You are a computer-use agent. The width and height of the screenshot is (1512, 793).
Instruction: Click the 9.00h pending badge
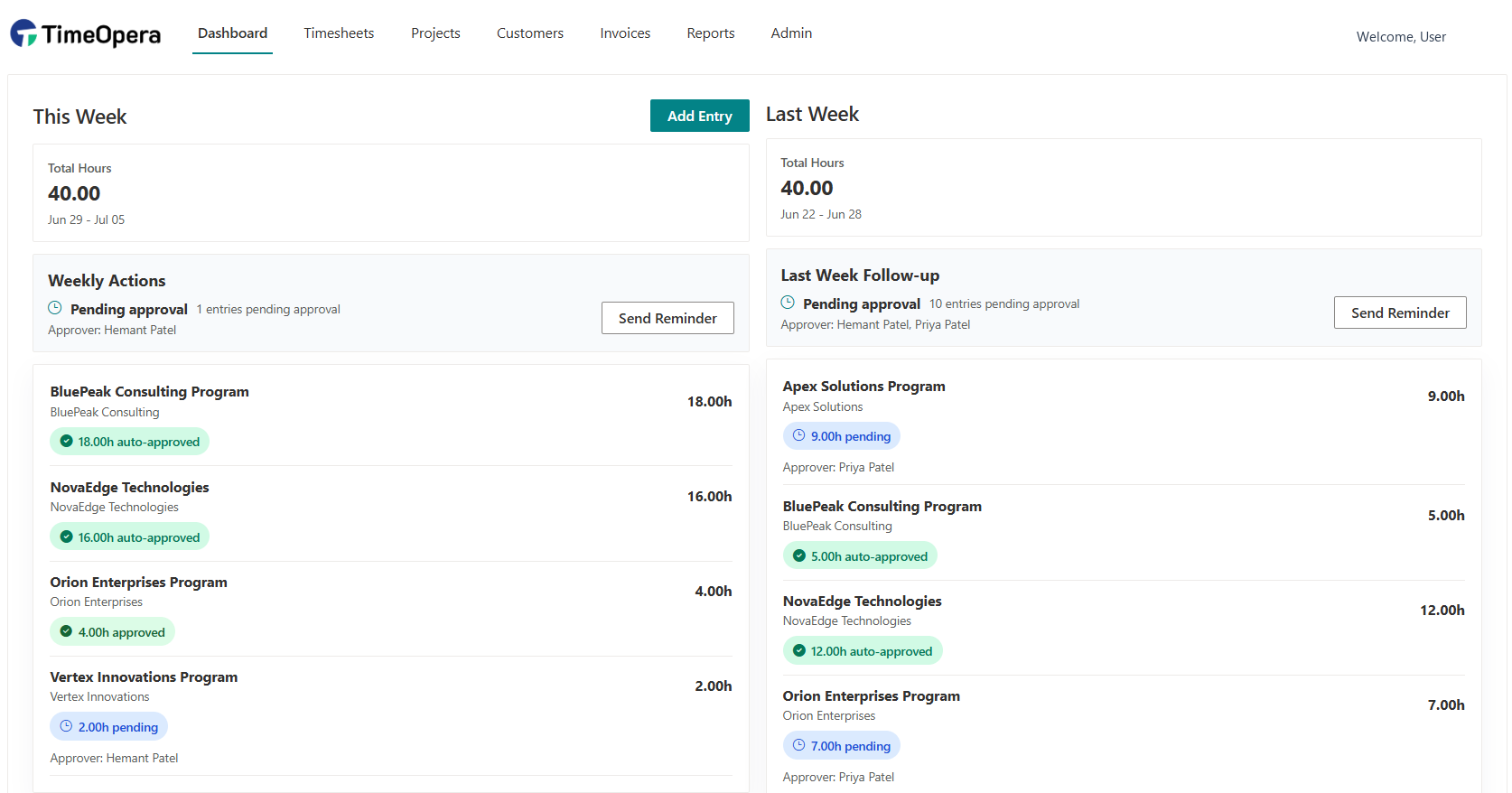click(841, 435)
